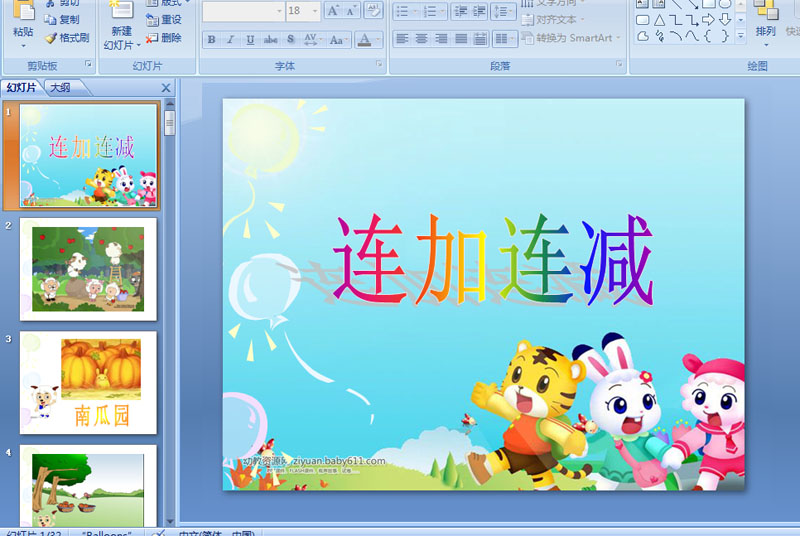Click the thumbnail pane scrollbar handle

170,123
